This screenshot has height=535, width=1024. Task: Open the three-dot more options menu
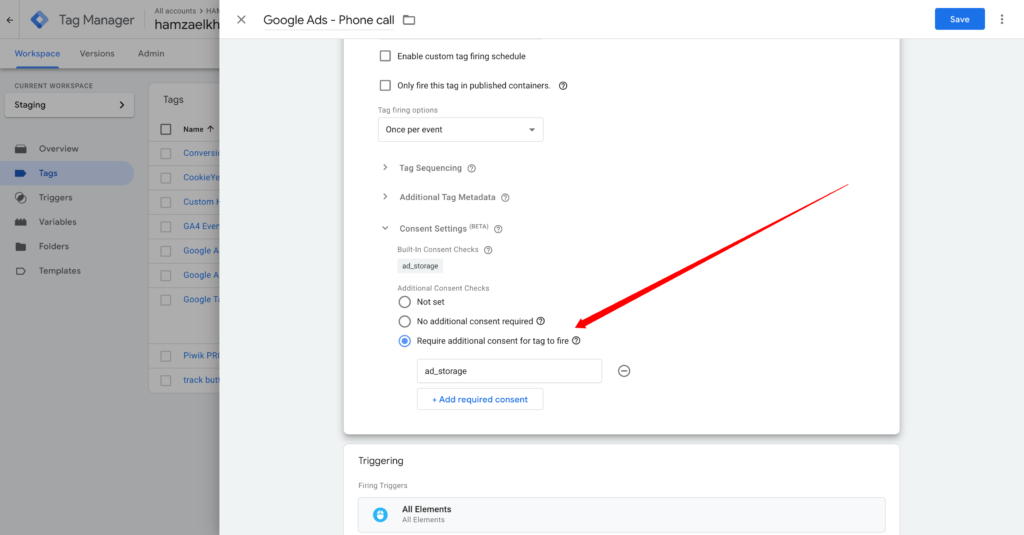pyautogui.click(x=1002, y=19)
